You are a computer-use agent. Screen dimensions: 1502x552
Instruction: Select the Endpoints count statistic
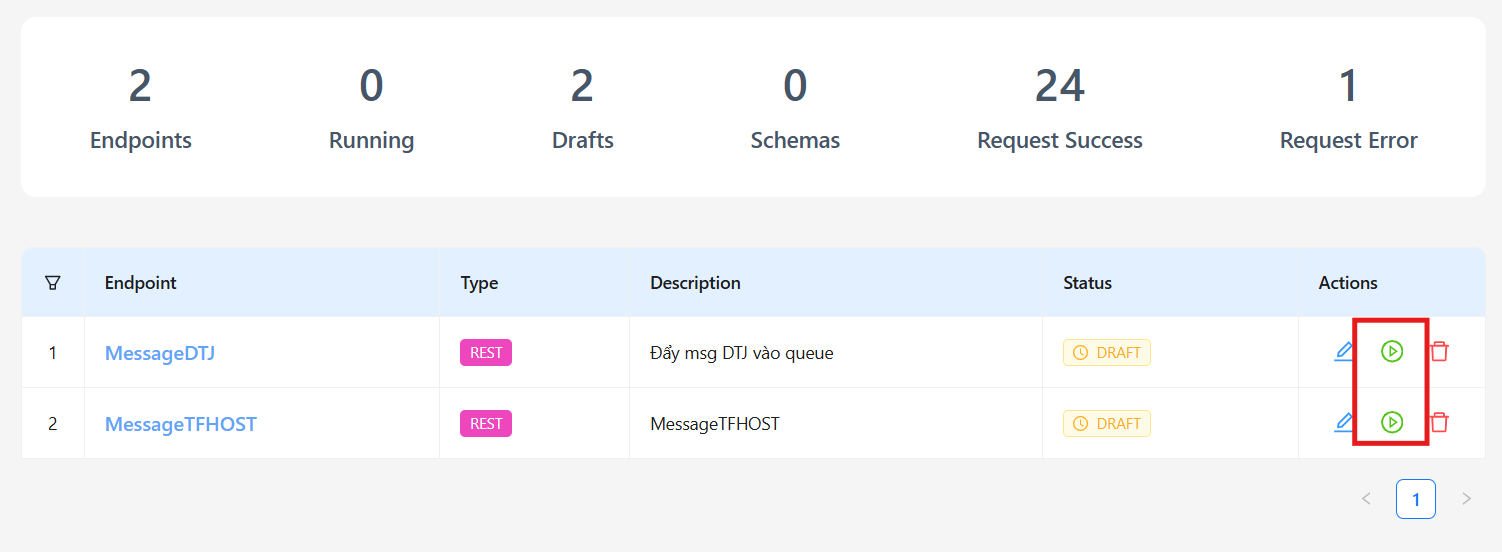(x=141, y=108)
